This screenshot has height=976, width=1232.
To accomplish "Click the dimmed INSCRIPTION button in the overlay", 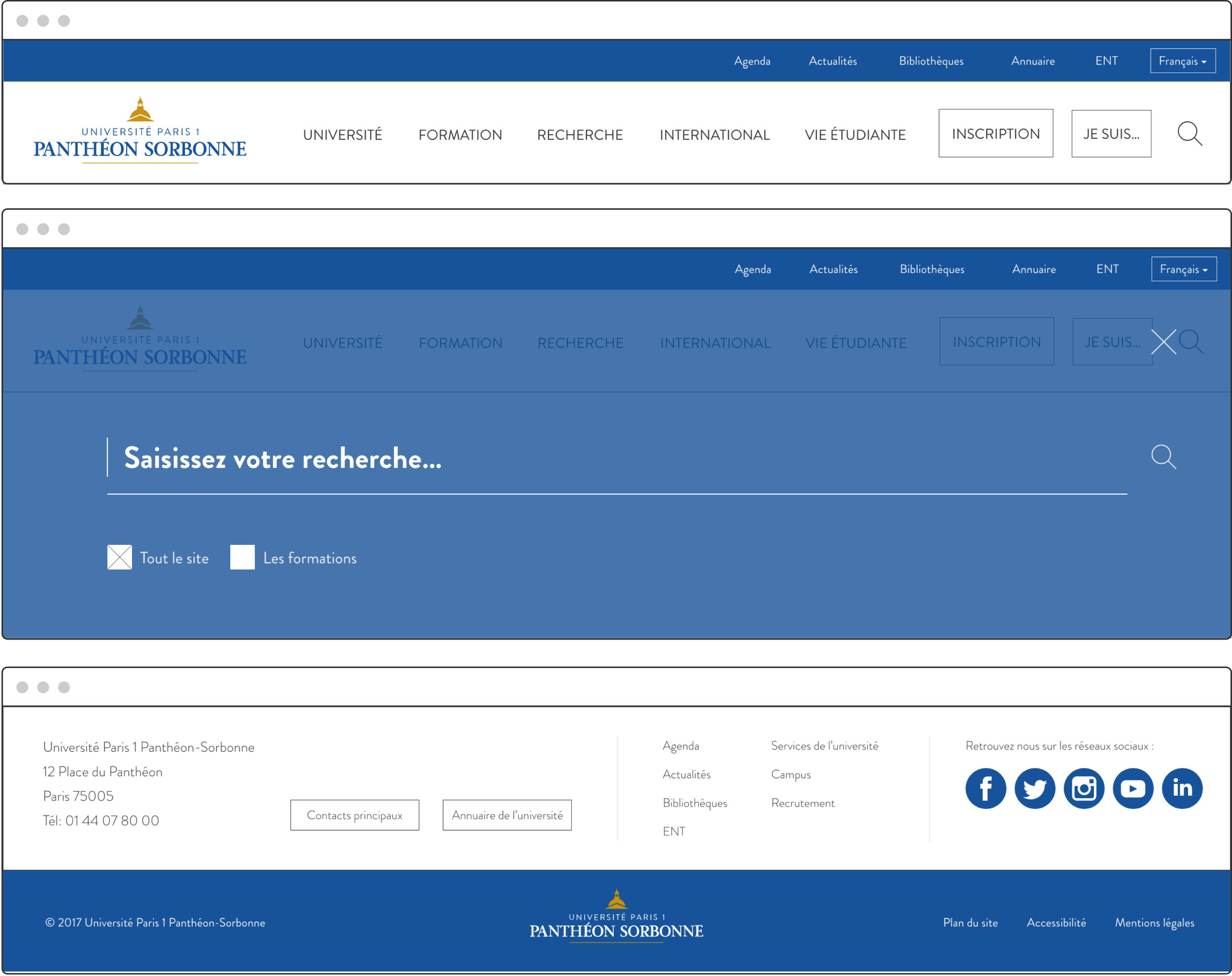I will (996, 341).
